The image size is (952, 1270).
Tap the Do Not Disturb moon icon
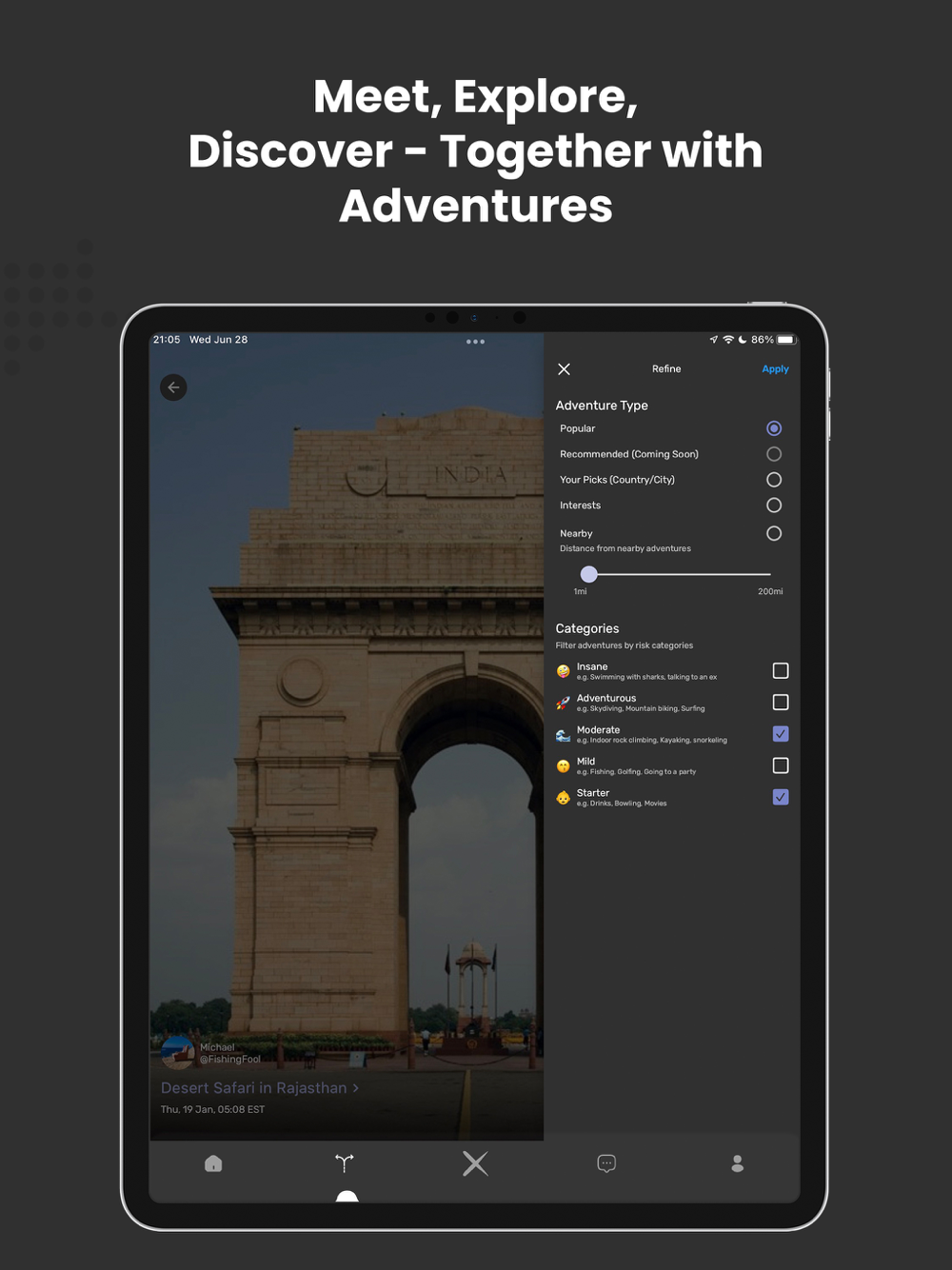743,340
